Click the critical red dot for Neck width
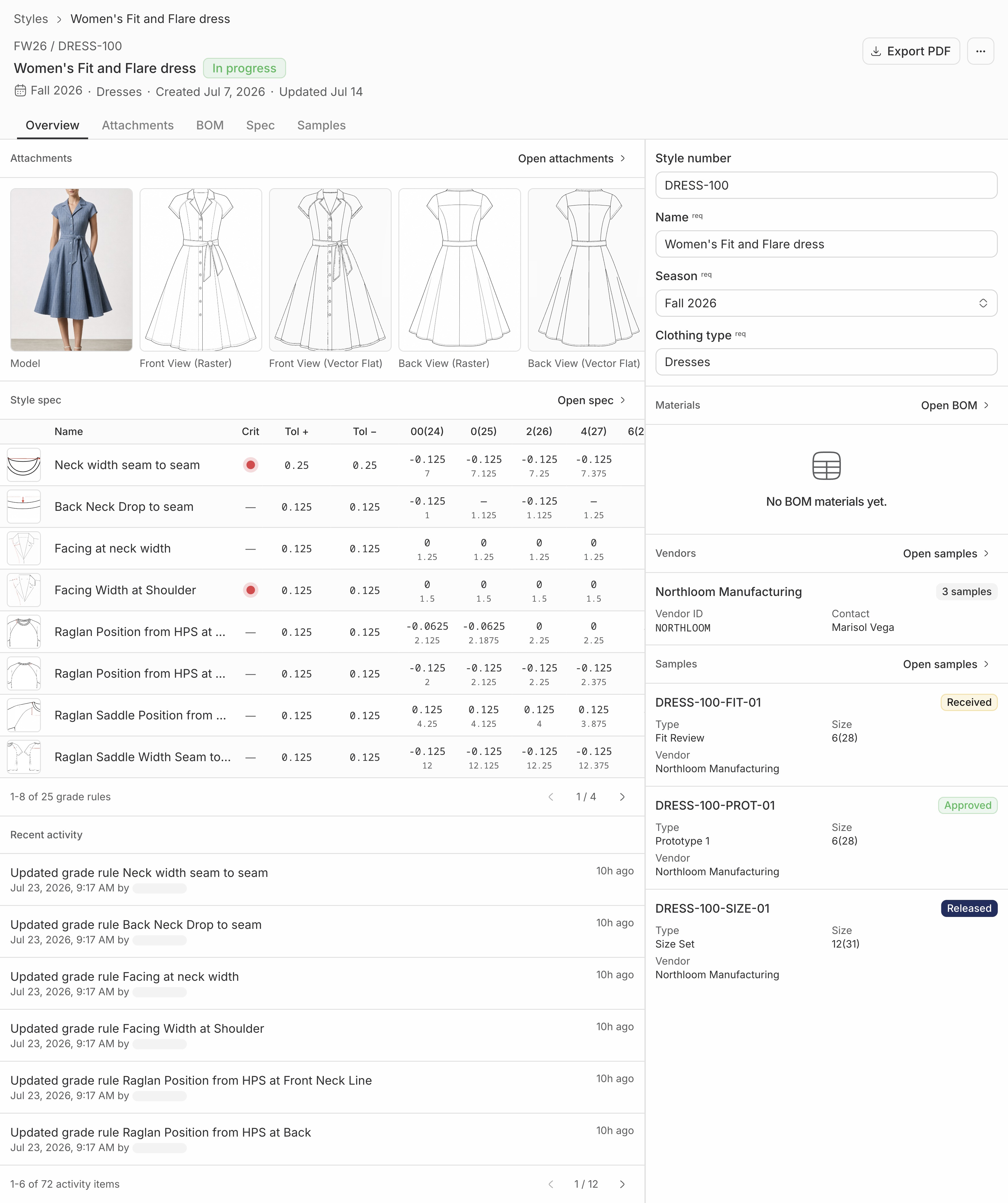This screenshot has height=1203, width=1008. point(250,465)
